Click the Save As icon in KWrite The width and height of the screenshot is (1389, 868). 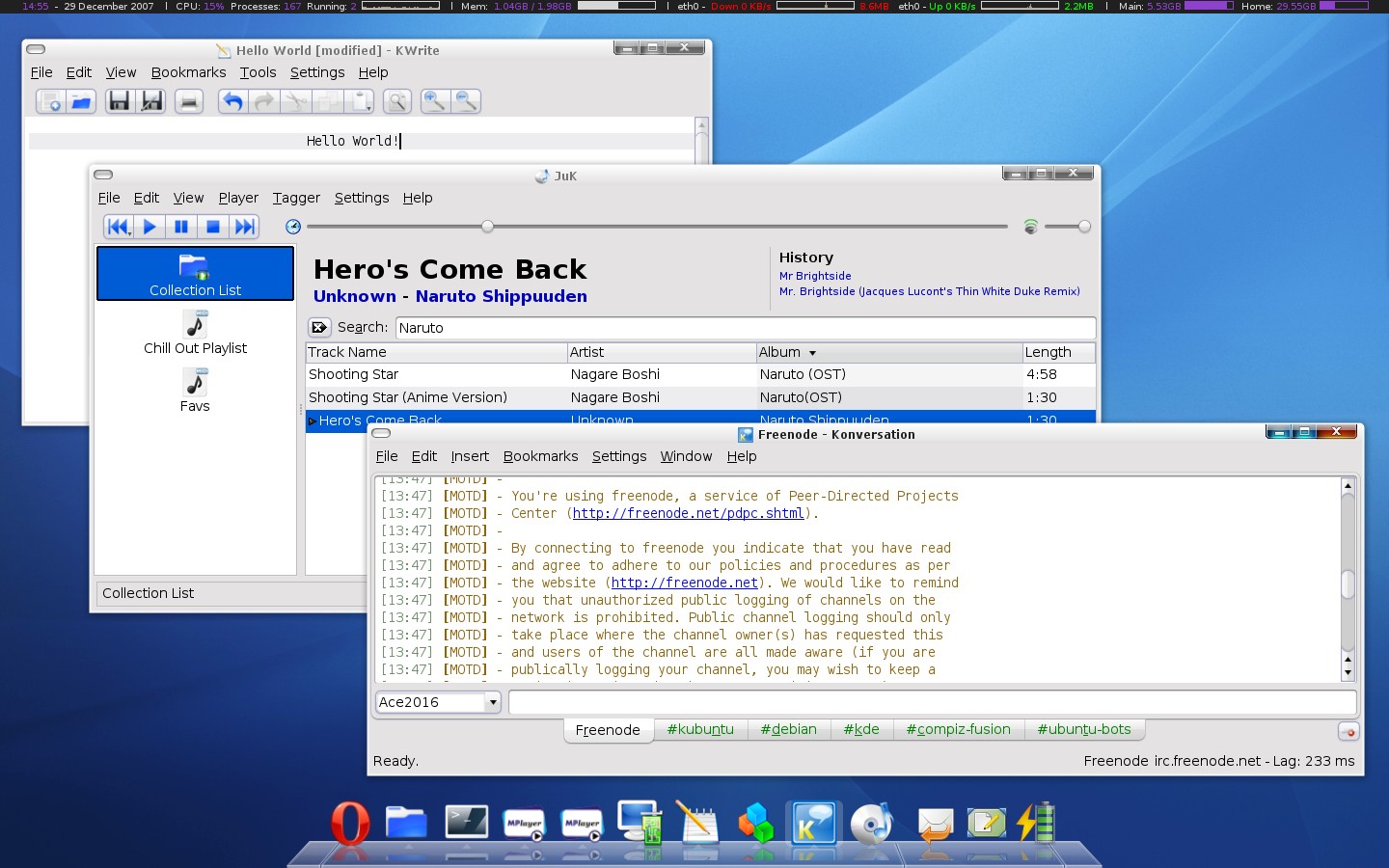(151, 101)
